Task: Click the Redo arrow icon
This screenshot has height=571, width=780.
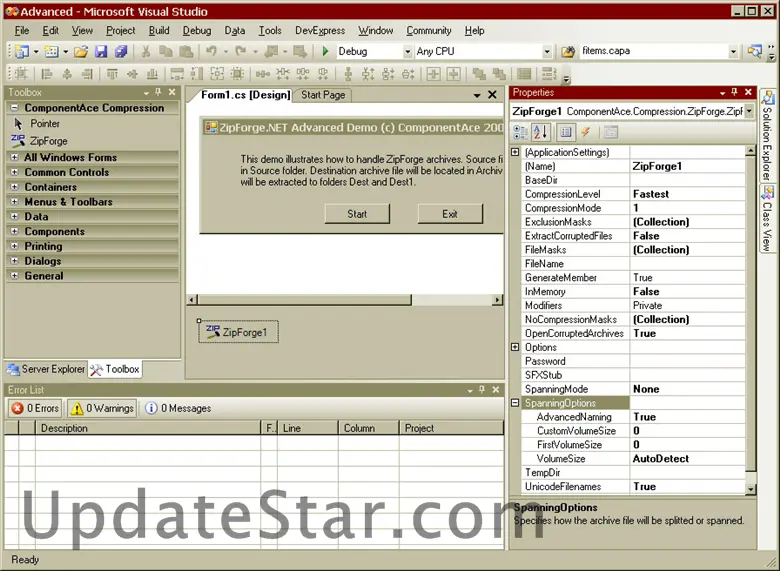Action: click(x=241, y=51)
